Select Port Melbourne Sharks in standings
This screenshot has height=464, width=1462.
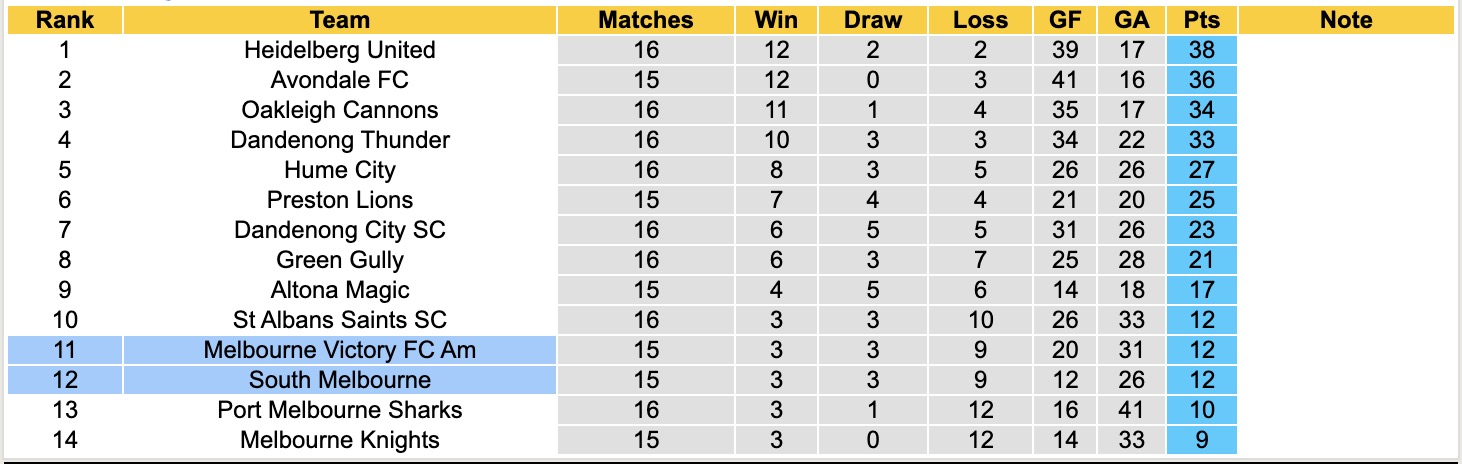pyautogui.click(x=340, y=410)
